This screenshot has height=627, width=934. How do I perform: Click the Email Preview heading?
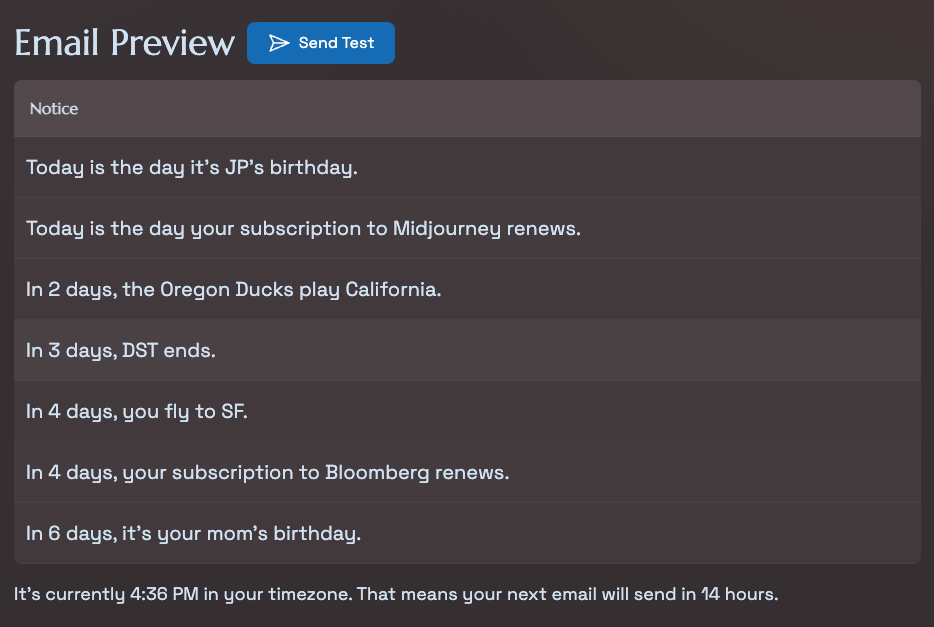(x=124, y=43)
